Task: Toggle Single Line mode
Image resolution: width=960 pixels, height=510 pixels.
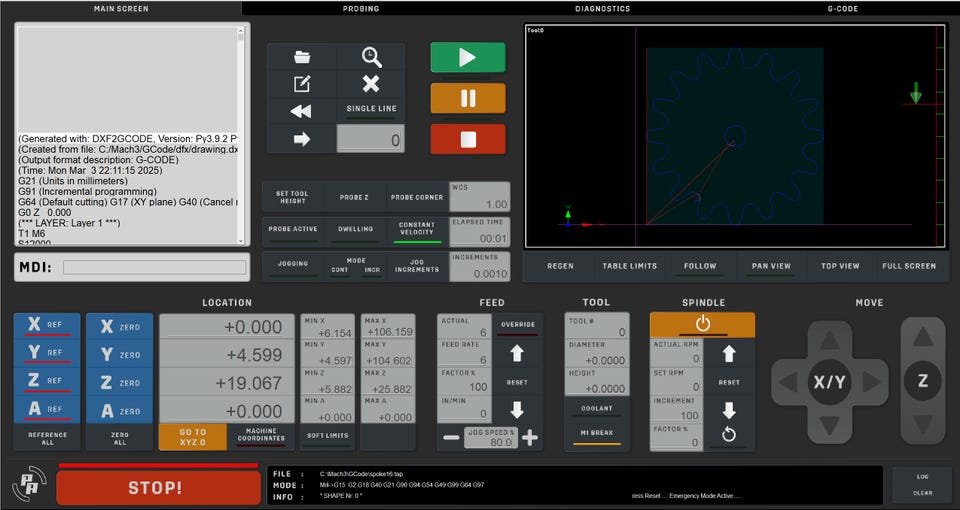Action: (x=371, y=110)
